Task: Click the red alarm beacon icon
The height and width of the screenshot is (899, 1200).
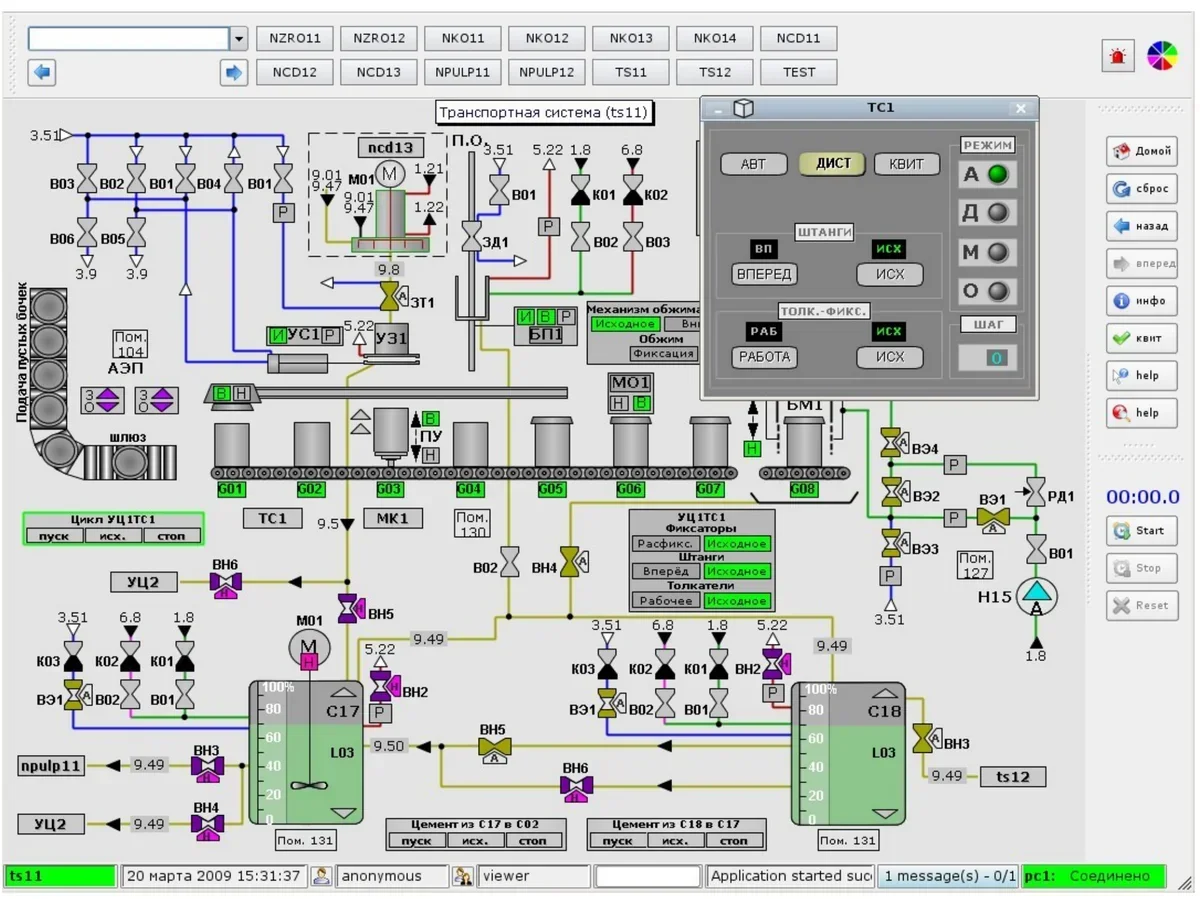Action: pyautogui.click(x=1118, y=56)
